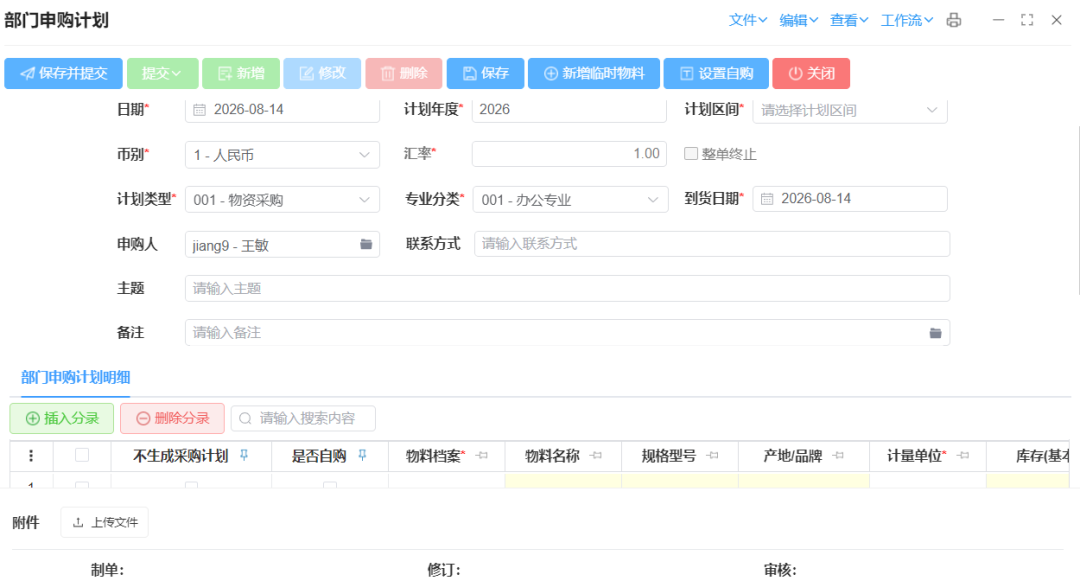Open folder icon in 备注 field
This screenshot has height=581, width=1080.
pos(935,333)
